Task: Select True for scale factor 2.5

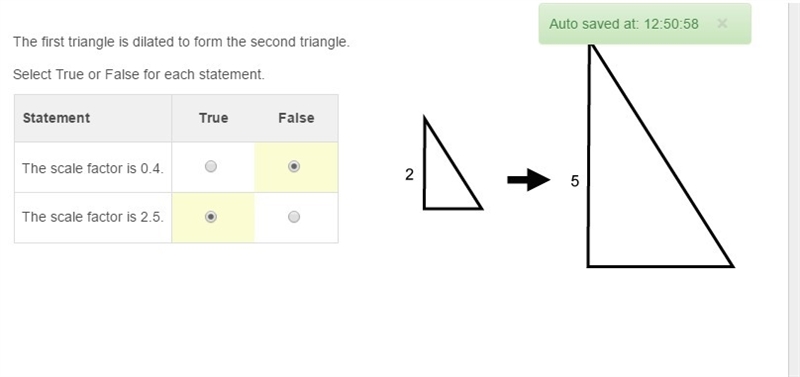Action: coord(211,217)
